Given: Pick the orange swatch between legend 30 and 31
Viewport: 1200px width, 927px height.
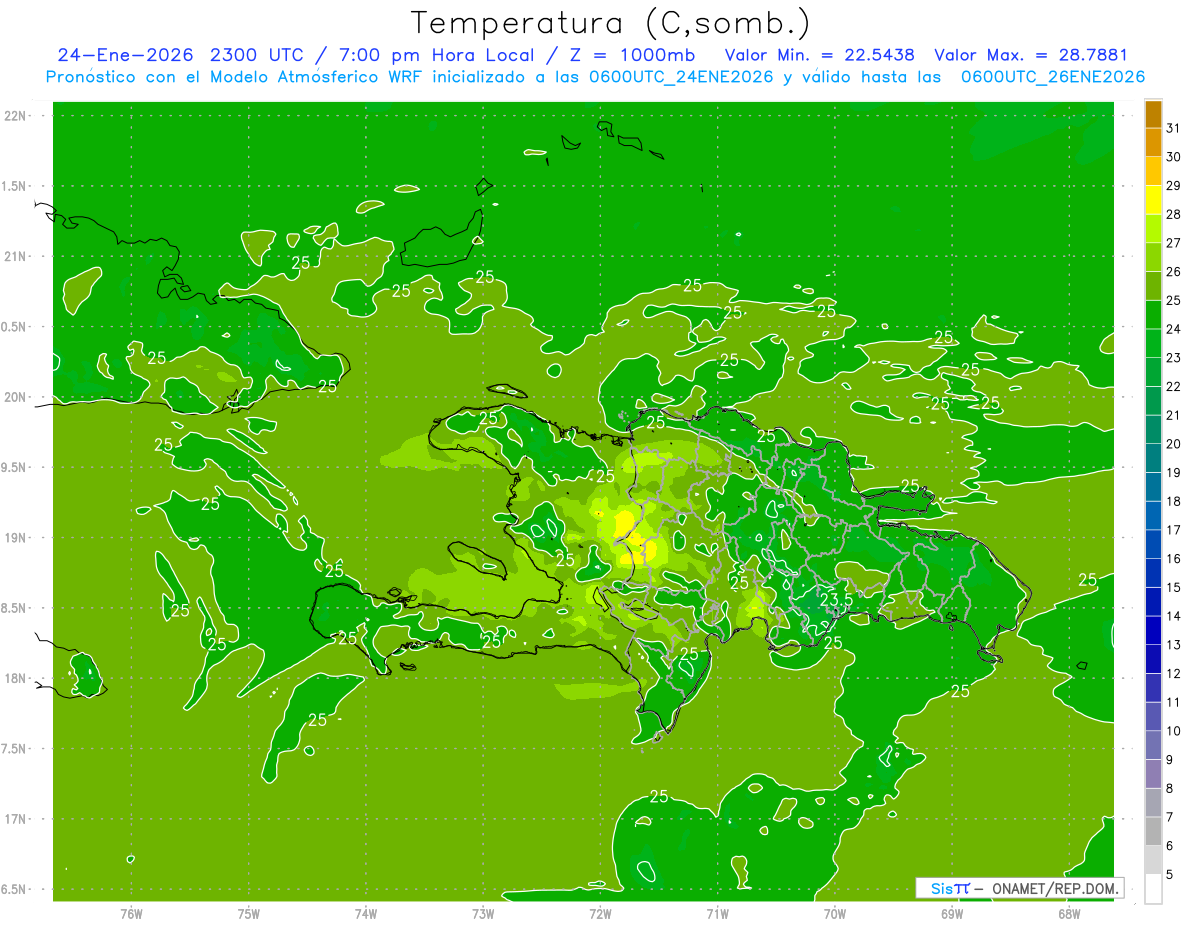Looking at the screenshot, I should (x=1153, y=142).
